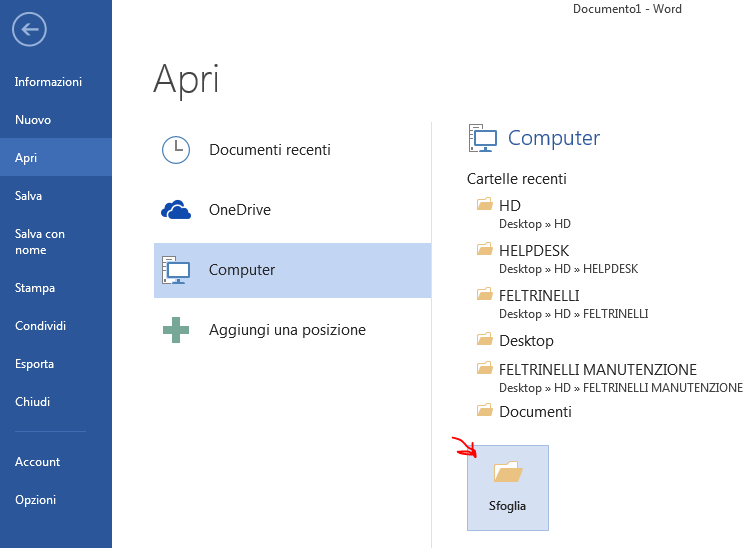
Task: Click the green plus Aggiungi una posizione icon
Action: [176, 330]
